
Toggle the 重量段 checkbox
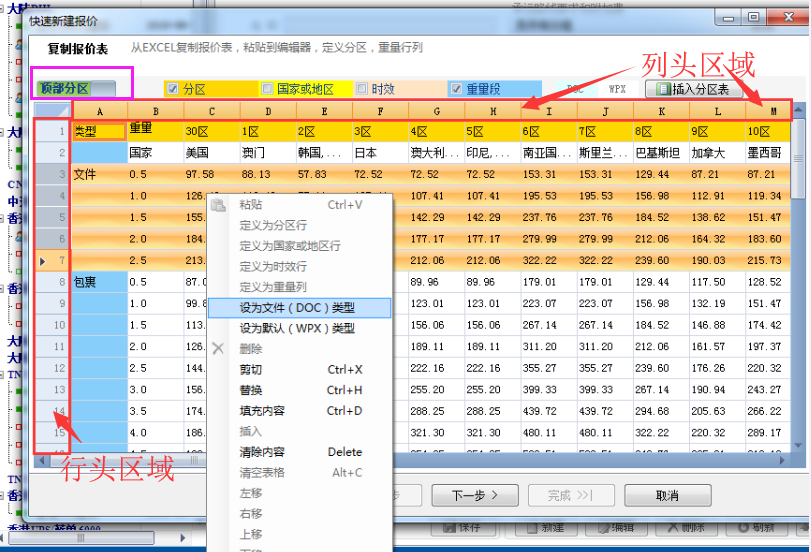(x=457, y=89)
